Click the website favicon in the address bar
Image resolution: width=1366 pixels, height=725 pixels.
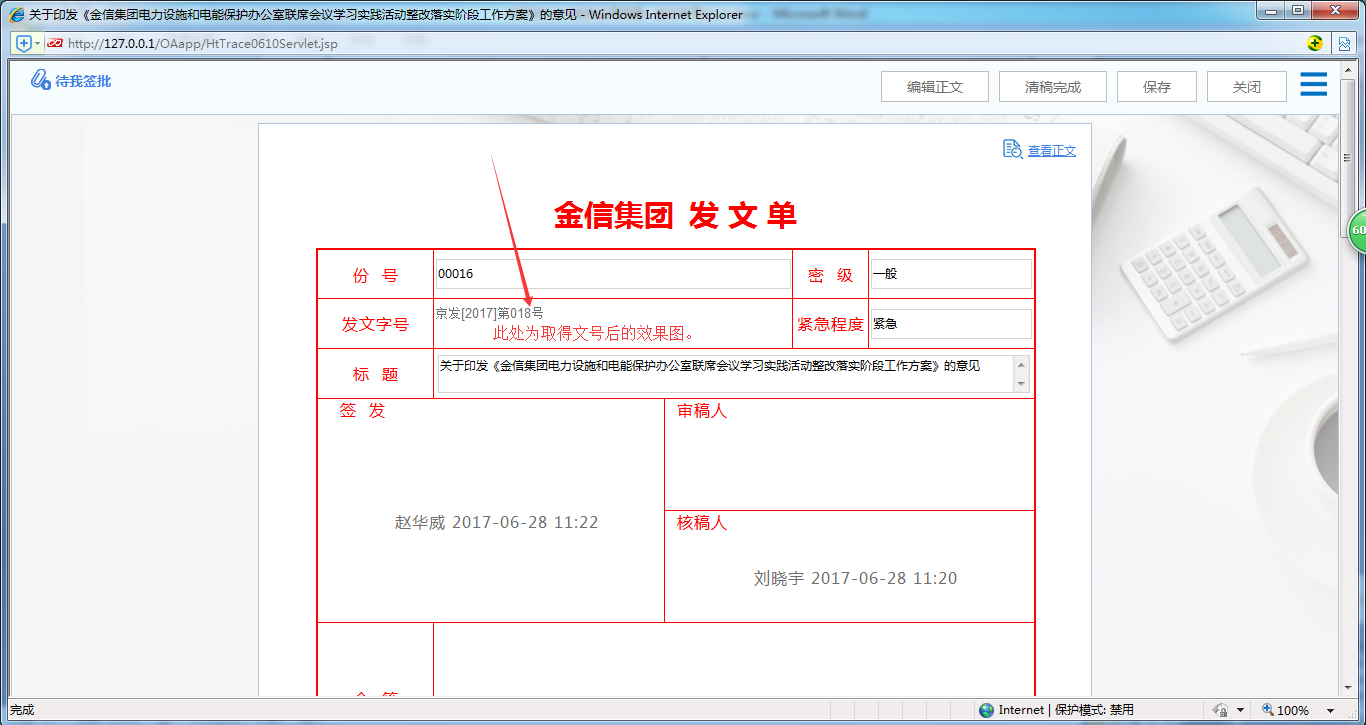coord(55,43)
